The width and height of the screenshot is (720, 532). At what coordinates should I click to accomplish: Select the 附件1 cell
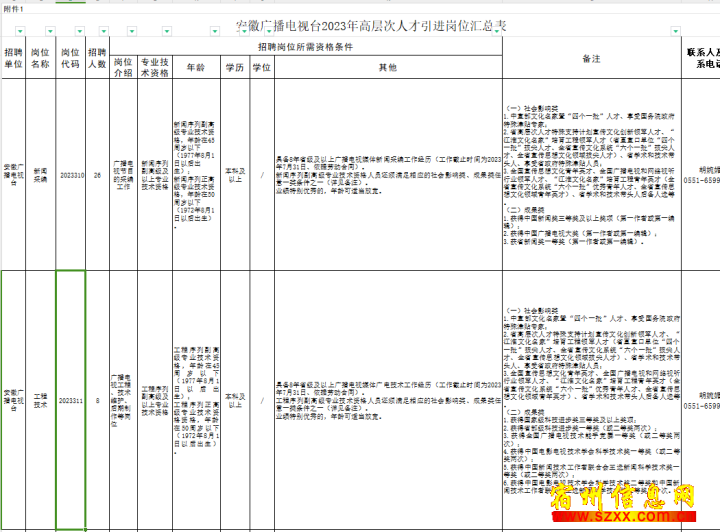pyautogui.click(x=13, y=9)
